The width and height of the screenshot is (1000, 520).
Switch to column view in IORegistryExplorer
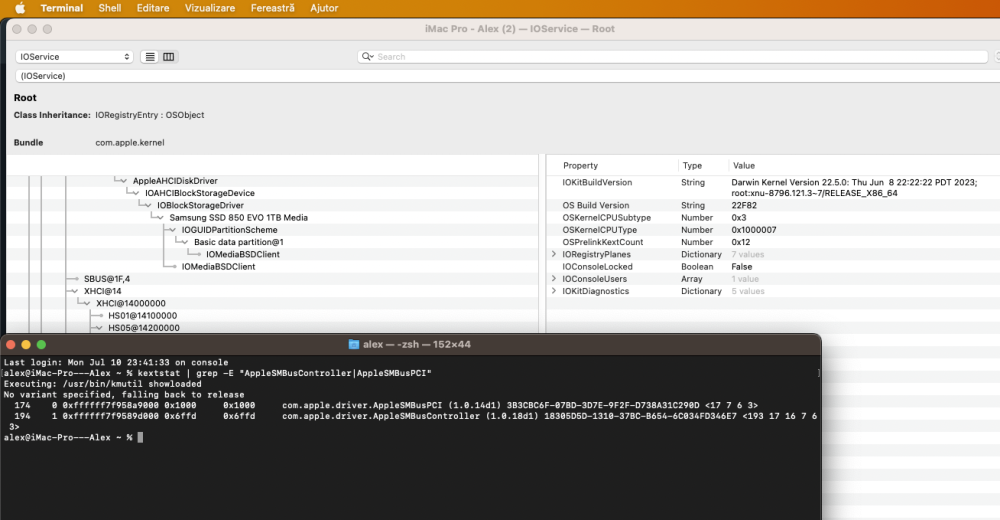168,57
